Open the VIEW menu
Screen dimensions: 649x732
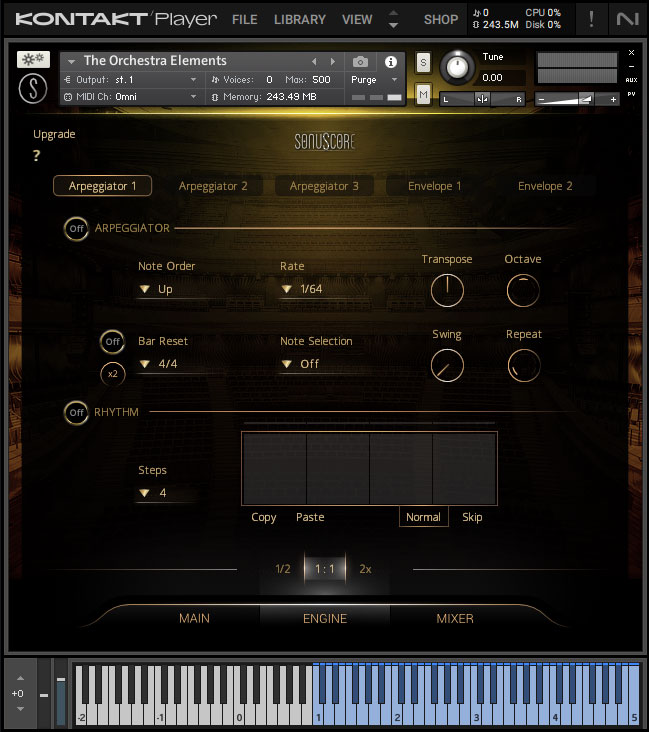(x=357, y=20)
